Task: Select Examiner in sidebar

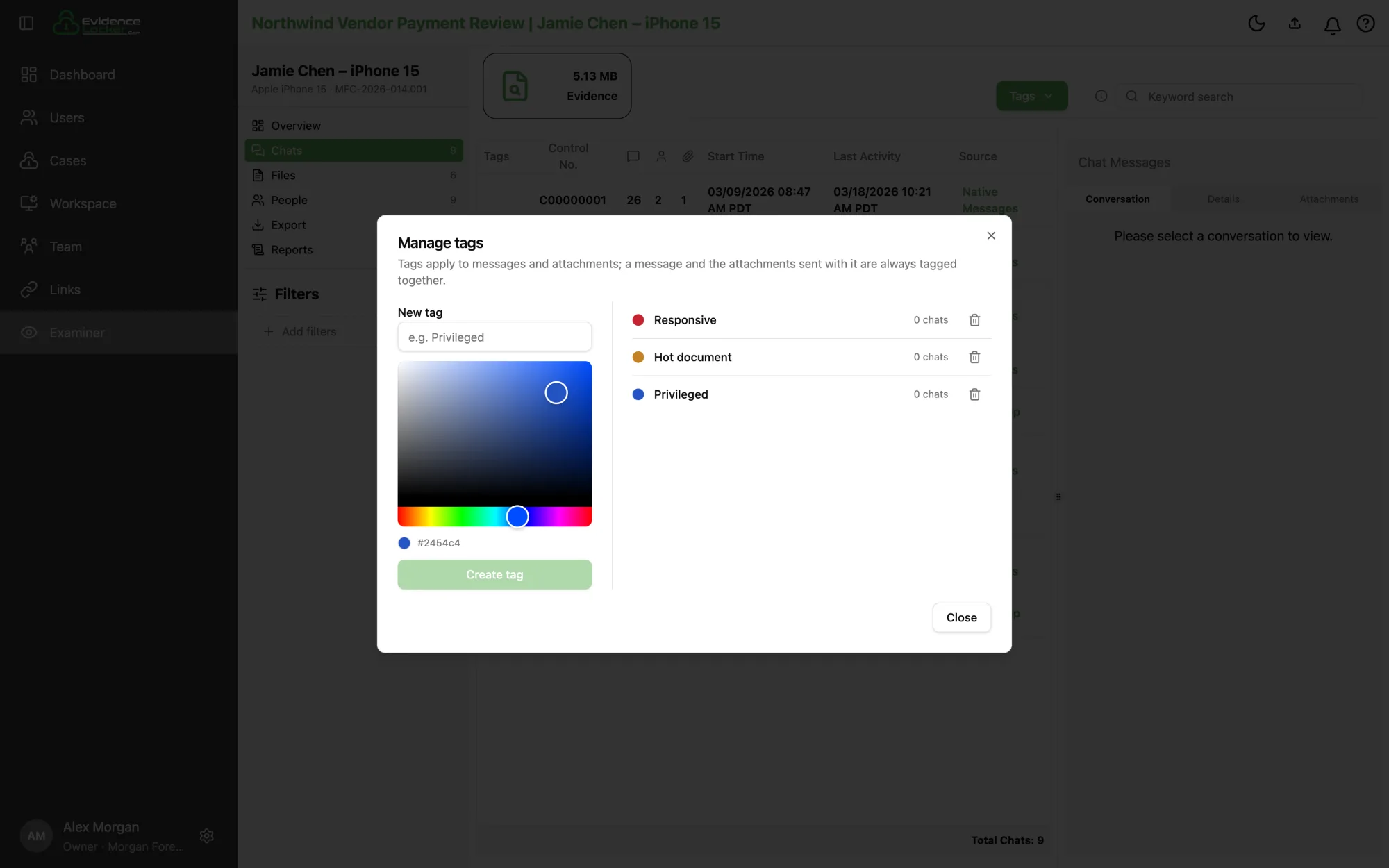Action: click(x=119, y=333)
